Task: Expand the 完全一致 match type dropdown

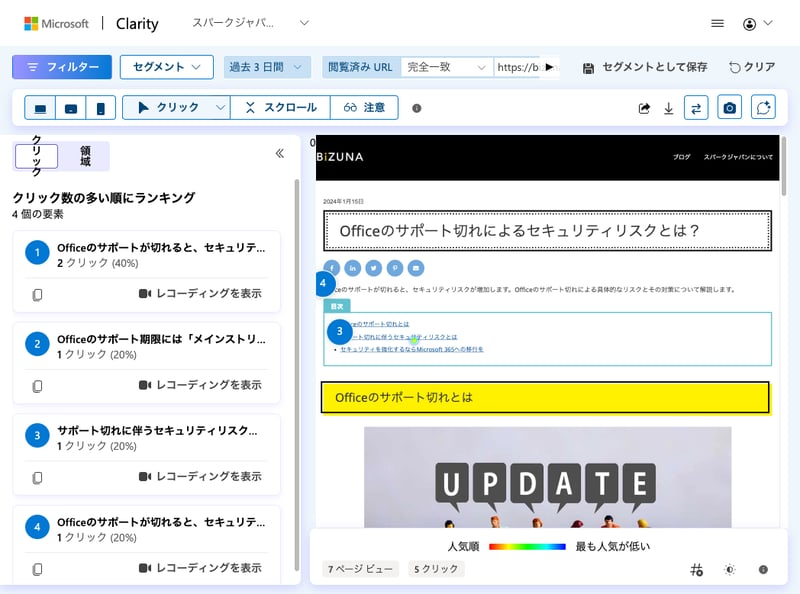Action: [x=446, y=67]
